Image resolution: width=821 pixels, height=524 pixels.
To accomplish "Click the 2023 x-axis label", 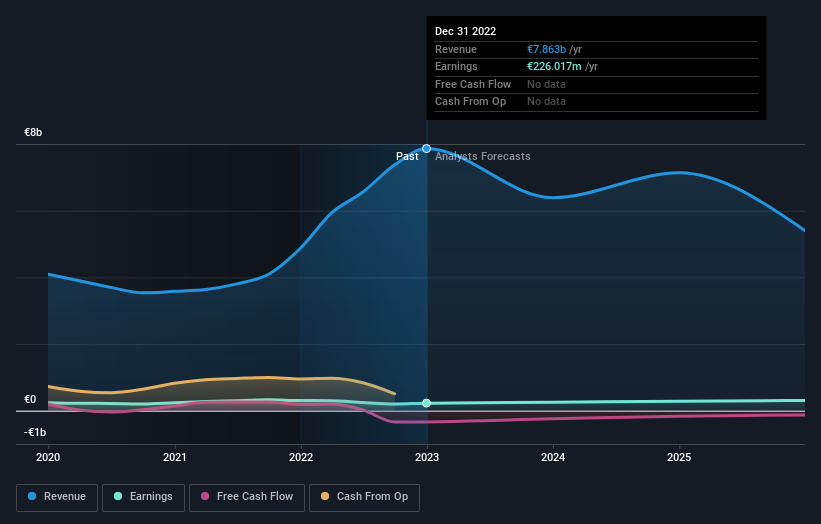I will [427, 457].
